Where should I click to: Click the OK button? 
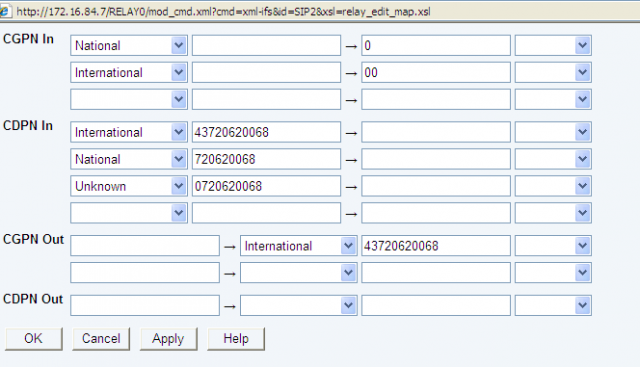click(33, 339)
